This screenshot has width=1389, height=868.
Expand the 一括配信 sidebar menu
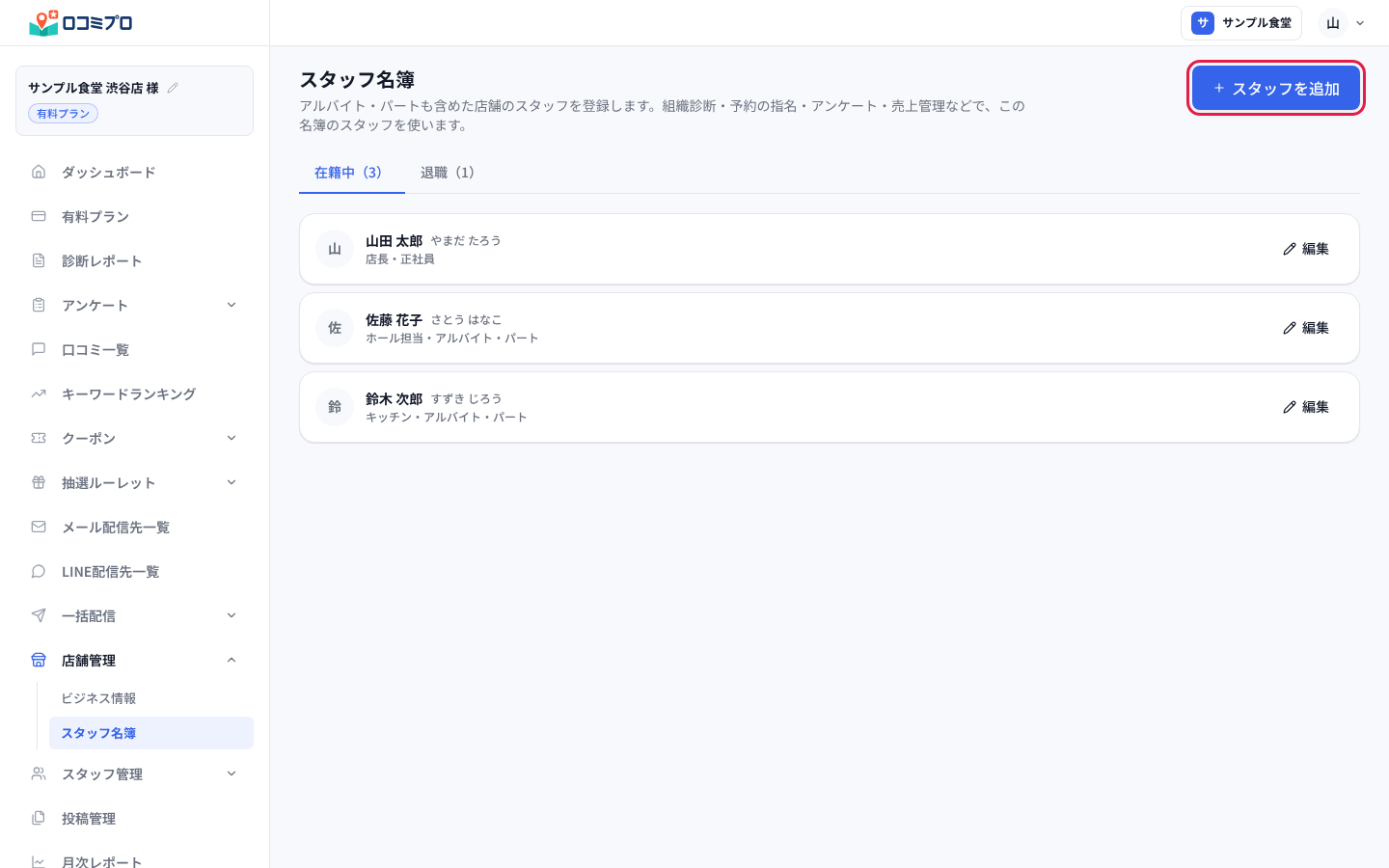[x=134, y=616]
